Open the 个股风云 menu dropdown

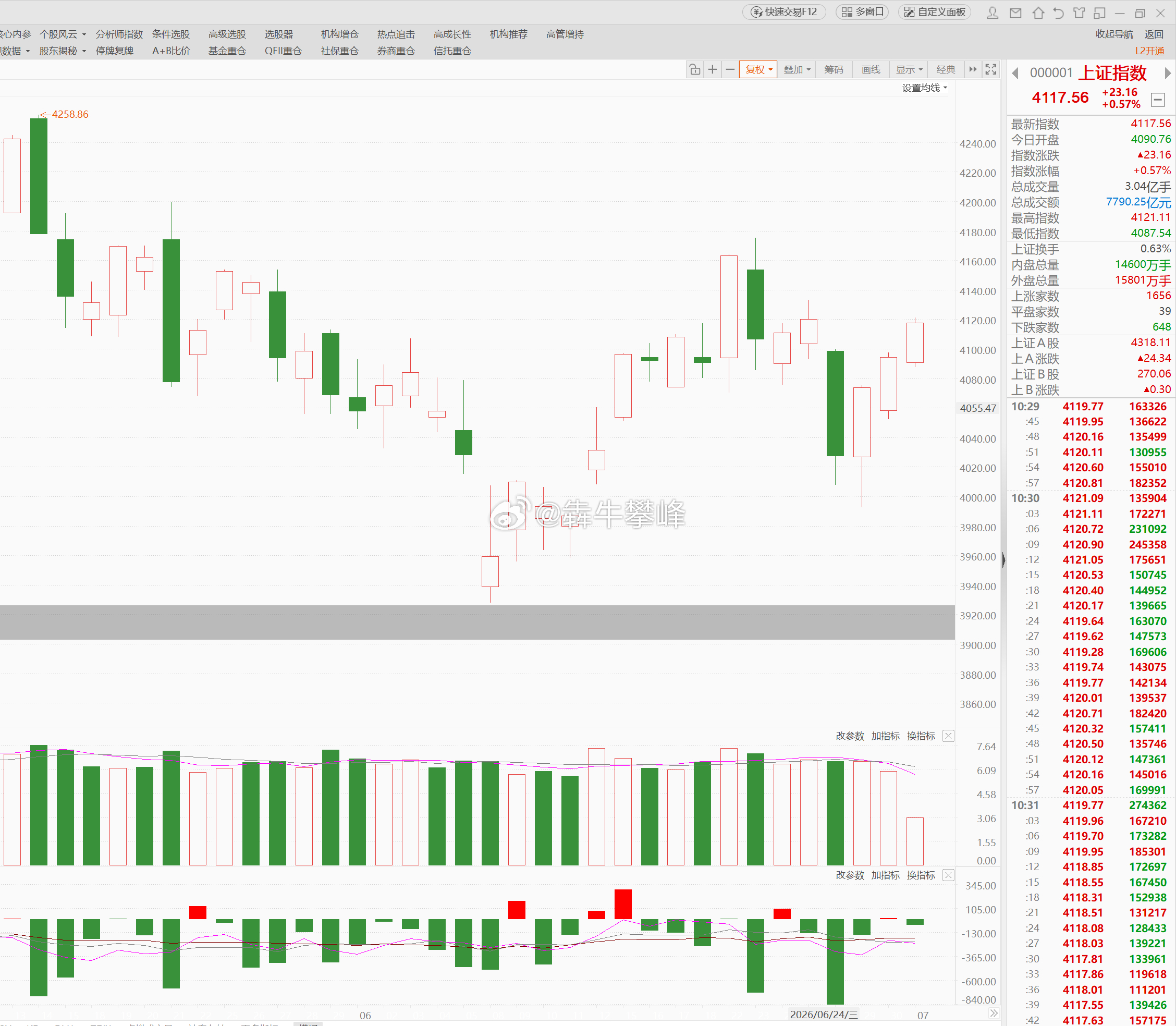pyautogui.click(x=63, y=34)
